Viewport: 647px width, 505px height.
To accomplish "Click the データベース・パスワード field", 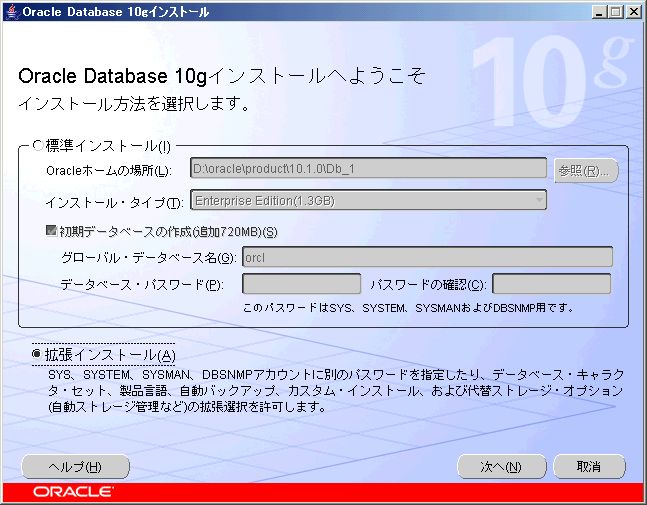I will pyautogui.click(x=302, y=284).
